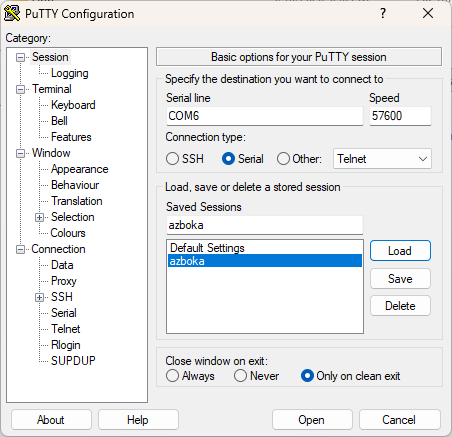Collapse the Session tree node
The width and height of the screenshot is (452, 437).
tap(21, 57)
